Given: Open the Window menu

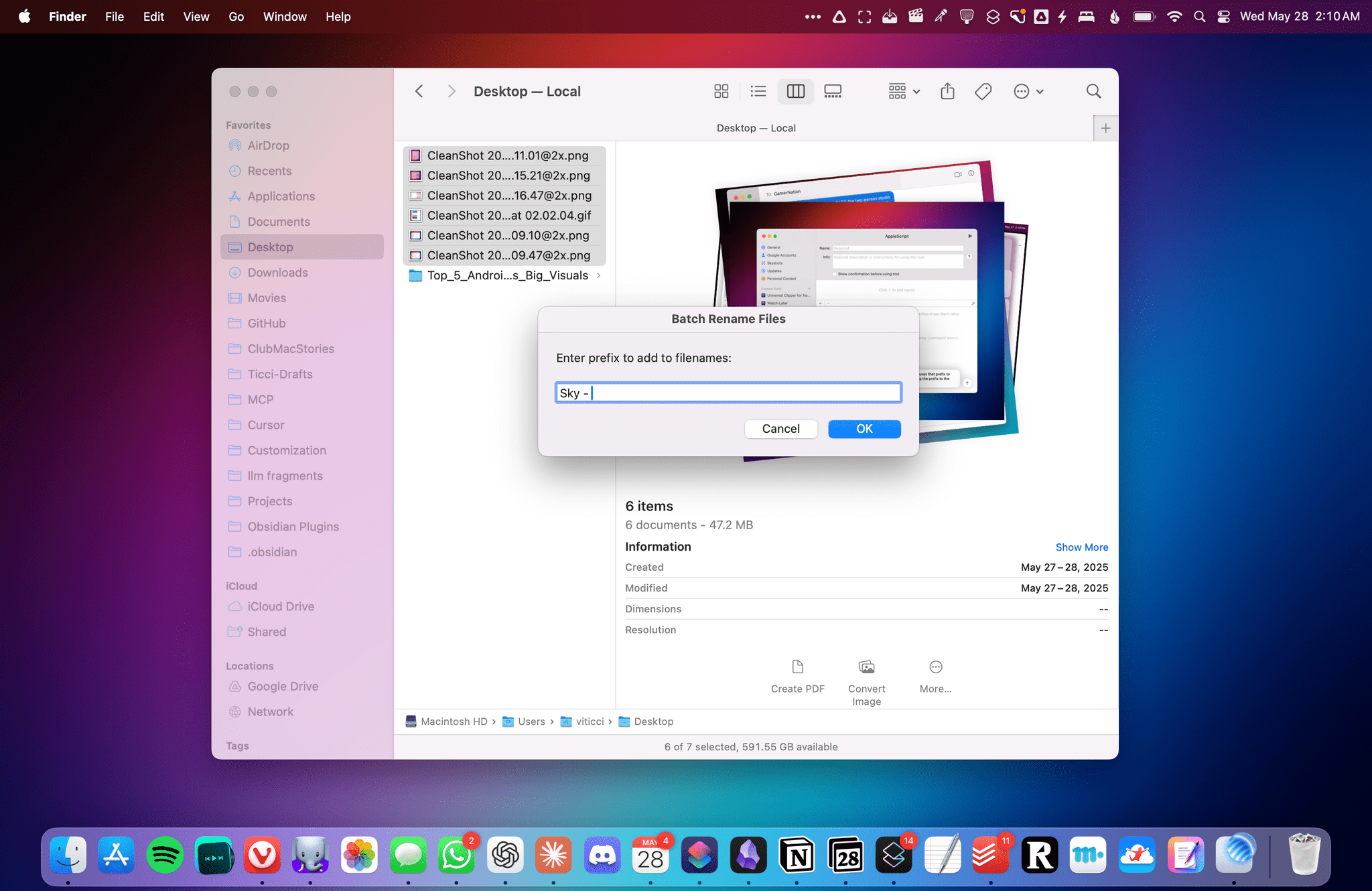Looking at the screenshot, I should click(285, 17).
